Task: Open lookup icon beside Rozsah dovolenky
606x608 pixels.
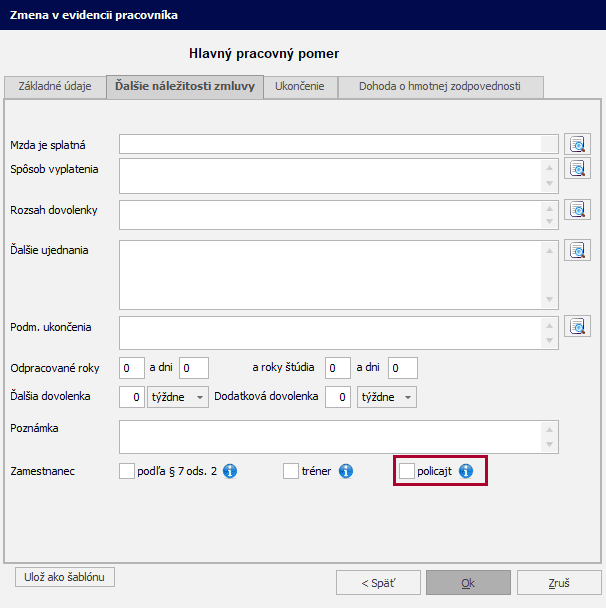Action: pos(577,210)
